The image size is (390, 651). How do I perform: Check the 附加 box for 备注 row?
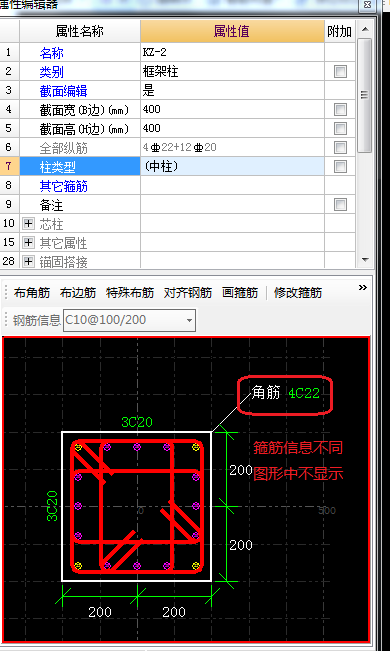coord(340,205)
